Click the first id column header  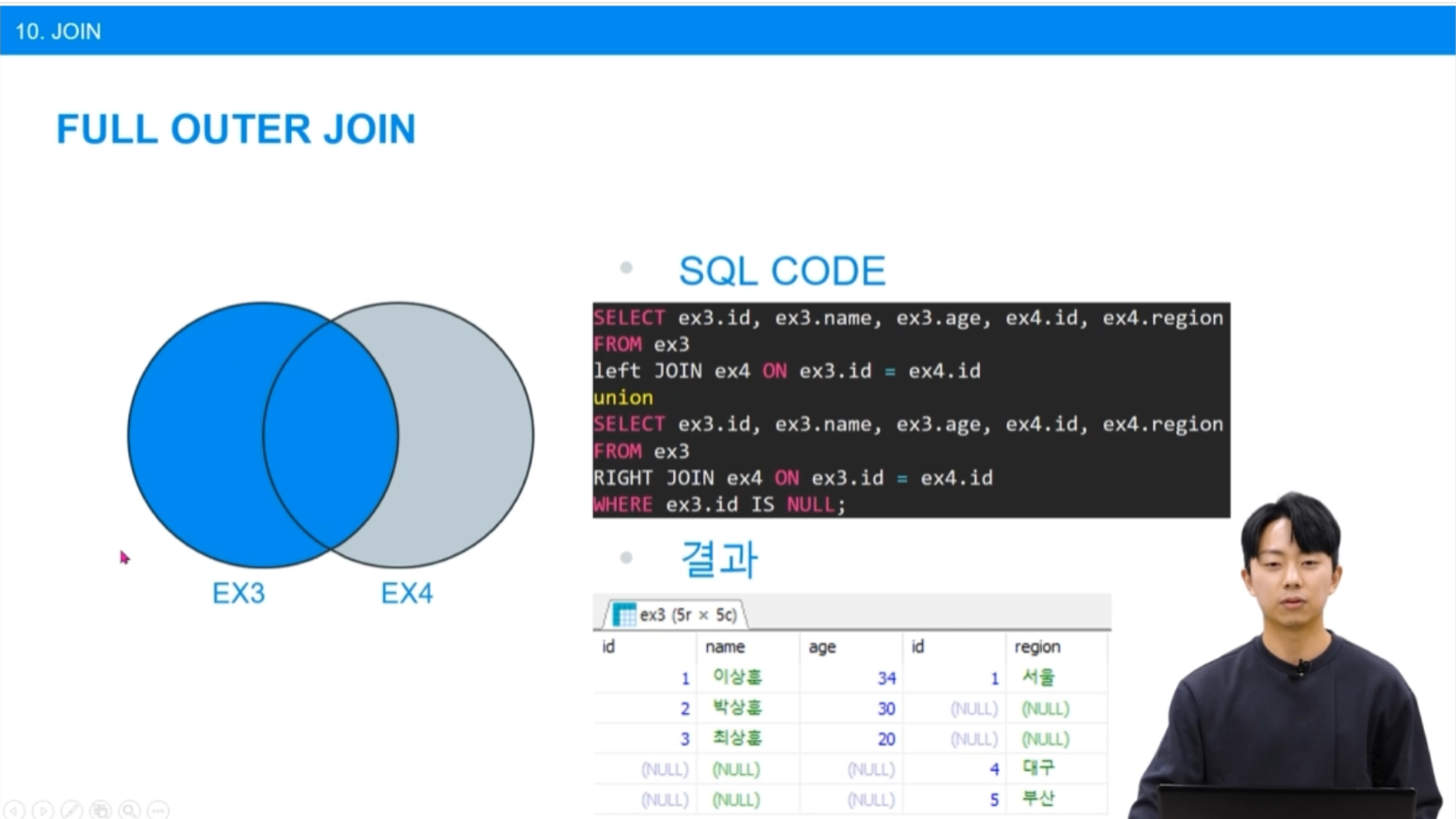pos(608,646)
